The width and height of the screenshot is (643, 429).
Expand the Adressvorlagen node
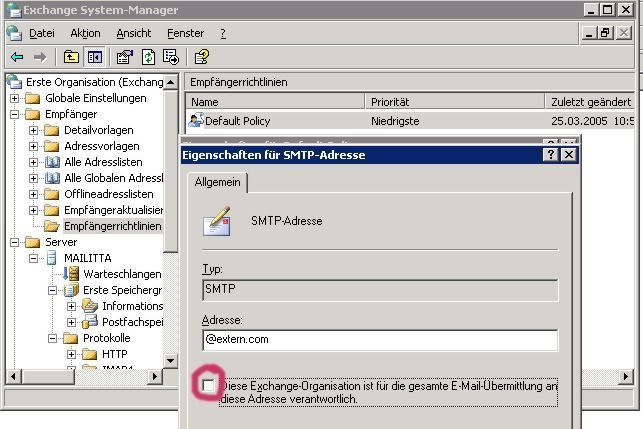pos(34,146)
